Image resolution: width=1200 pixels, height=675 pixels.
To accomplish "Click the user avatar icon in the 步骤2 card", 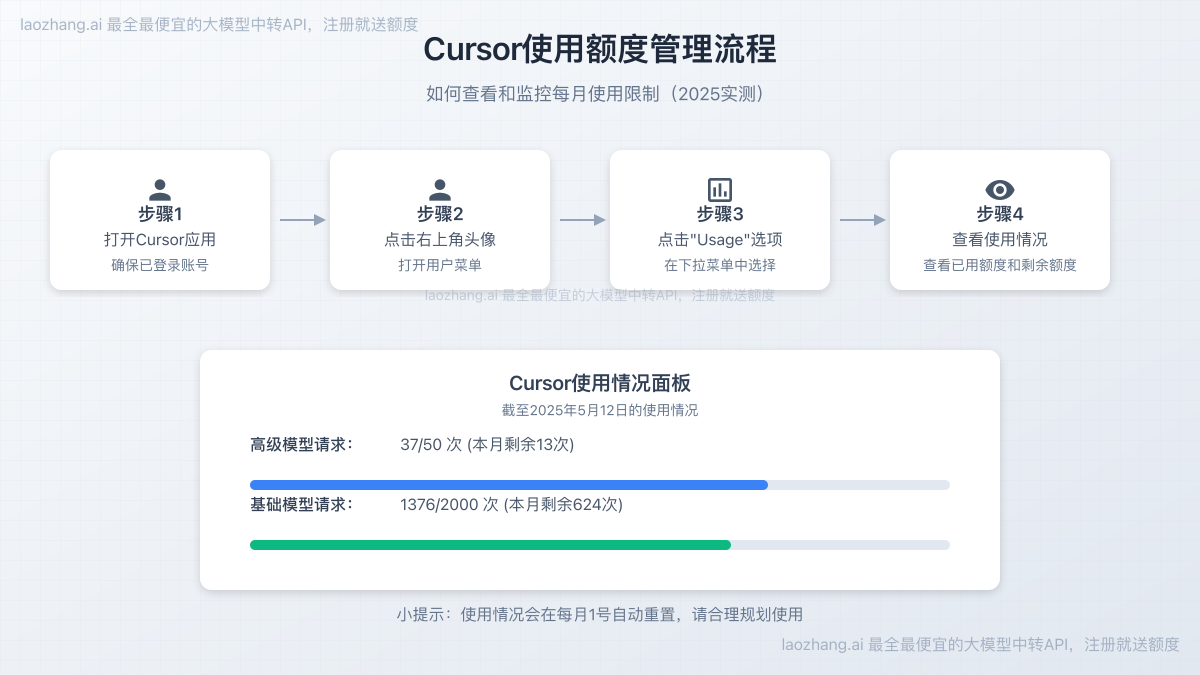I will point(440,190).
